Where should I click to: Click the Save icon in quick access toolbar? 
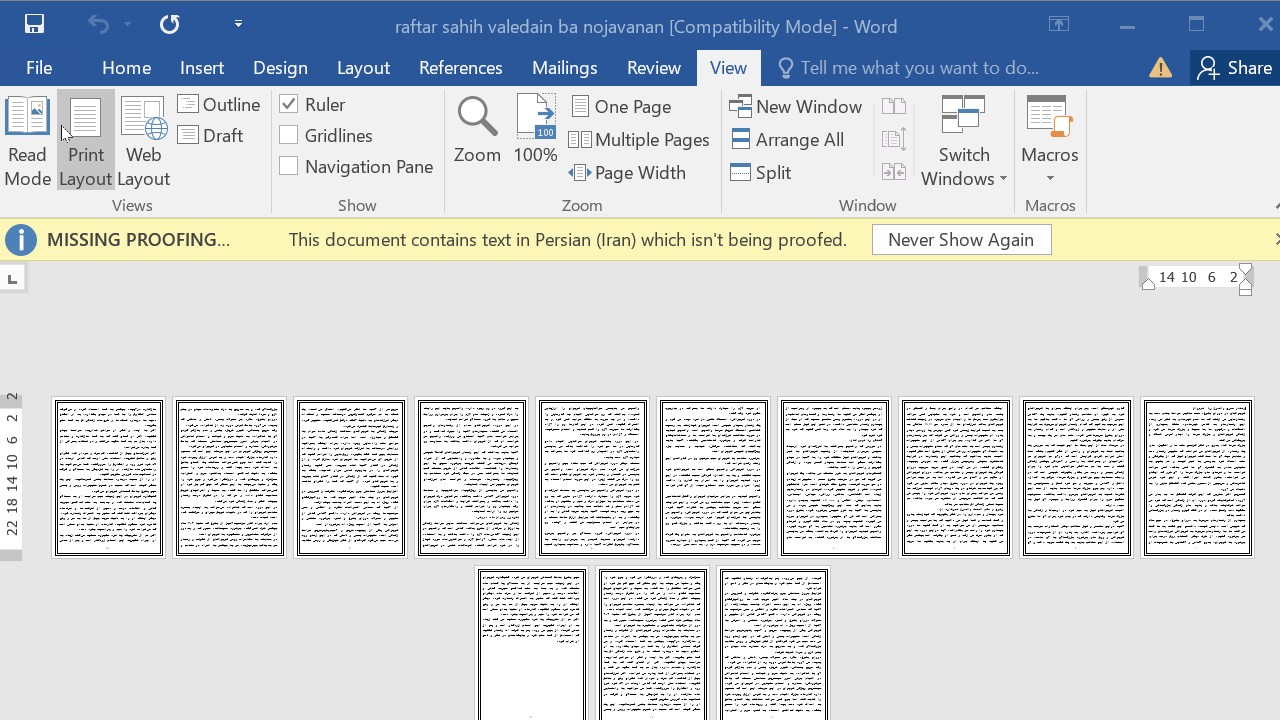pyautogui.click(x=34, y=24)
